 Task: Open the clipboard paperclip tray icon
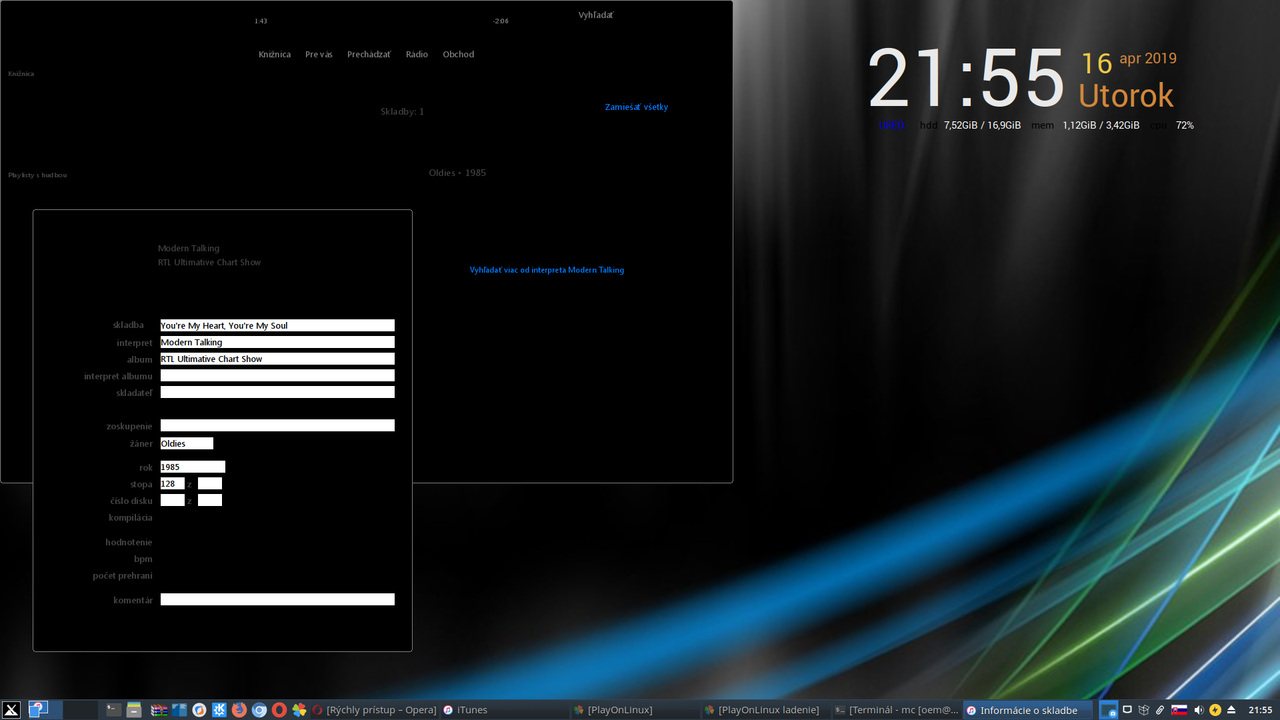coord(1160,710)
